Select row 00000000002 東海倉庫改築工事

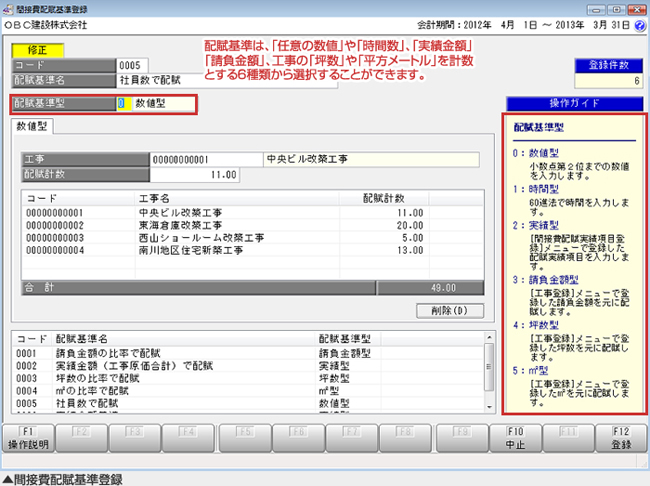coord(252,225)
